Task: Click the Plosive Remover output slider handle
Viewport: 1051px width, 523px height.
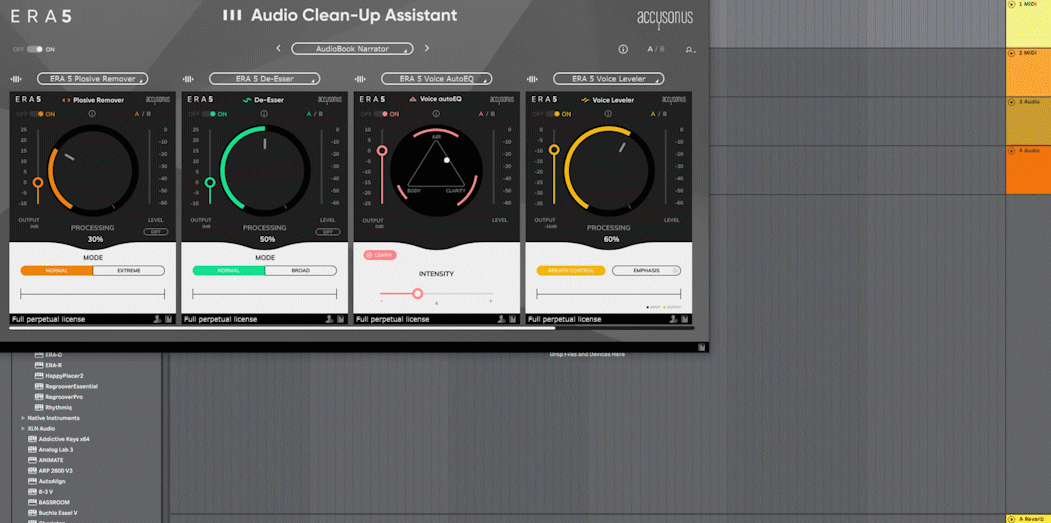Action: tap(38, 182)
